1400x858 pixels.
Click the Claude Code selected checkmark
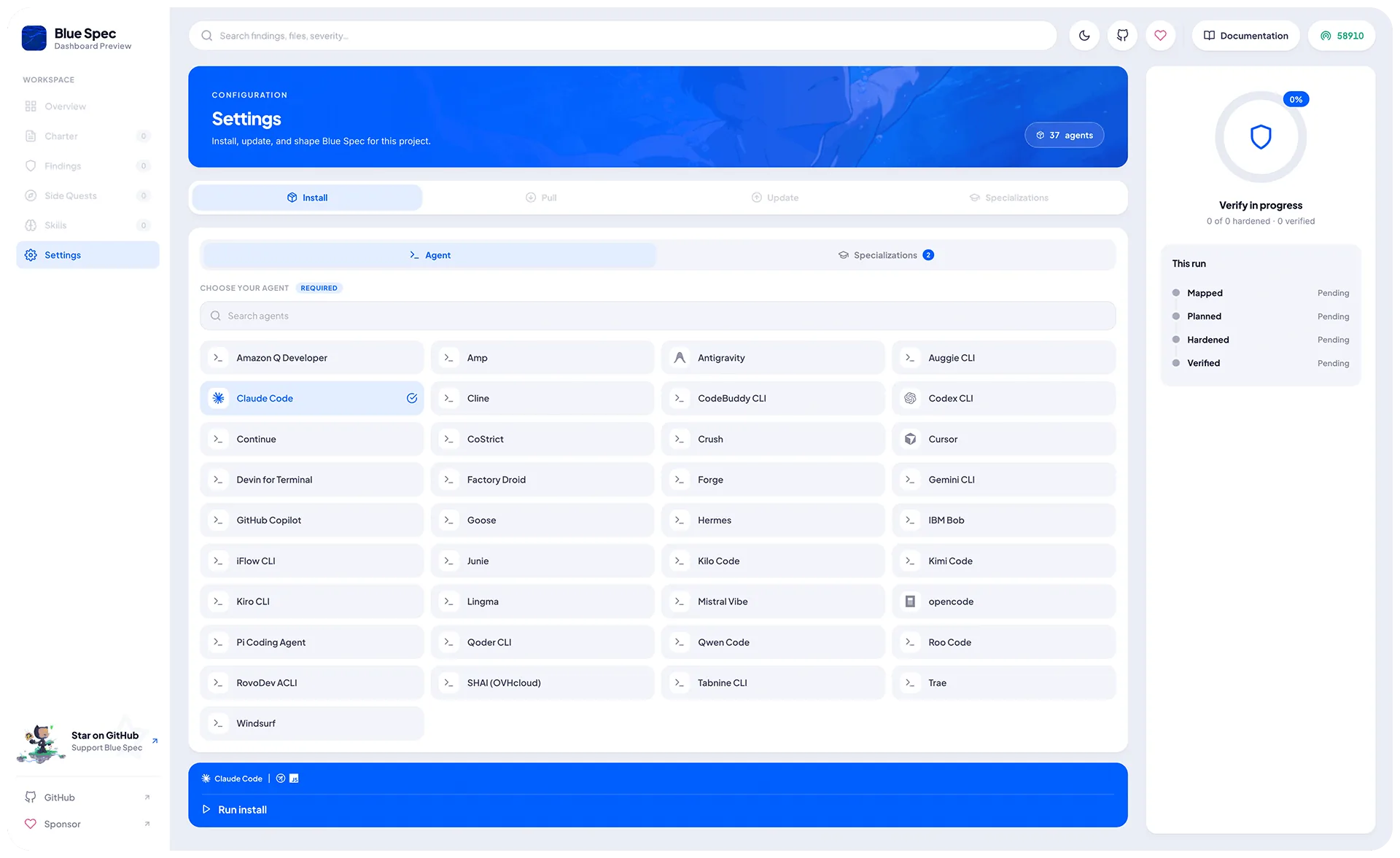pyautogui.click(x=412, y=398)
